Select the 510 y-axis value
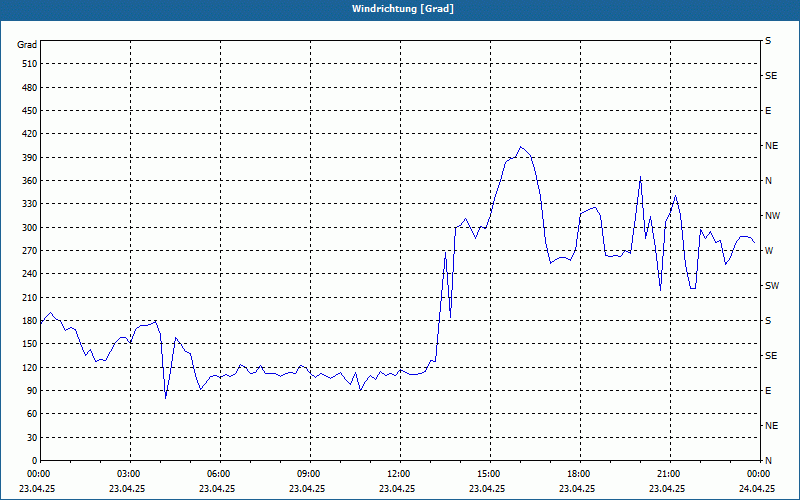This screenshot has width=800, height=500. 30,64
